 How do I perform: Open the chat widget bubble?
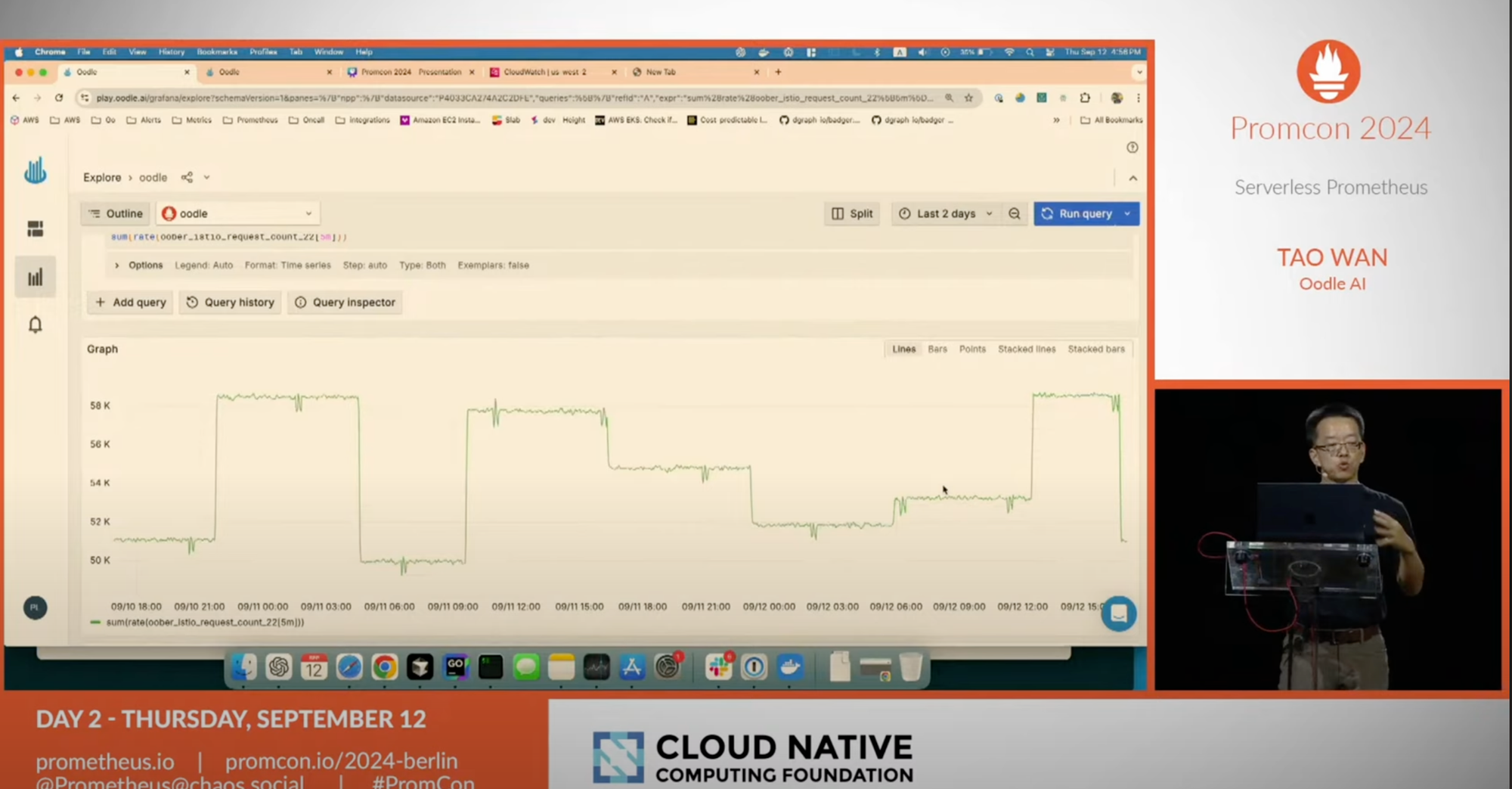1119,613
